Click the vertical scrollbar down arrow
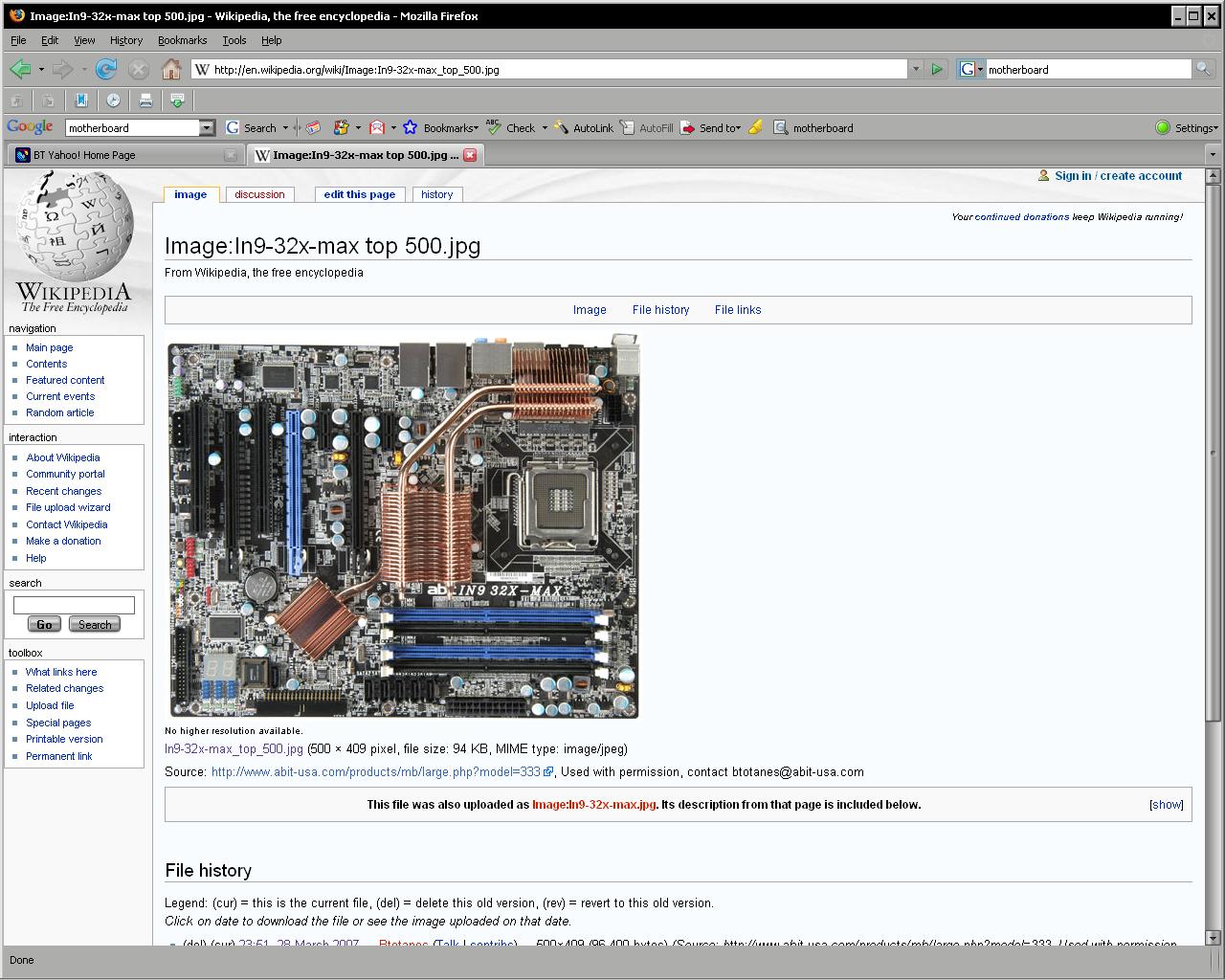The width and height of the screenshot is (1225, 980). [1213, 938]
